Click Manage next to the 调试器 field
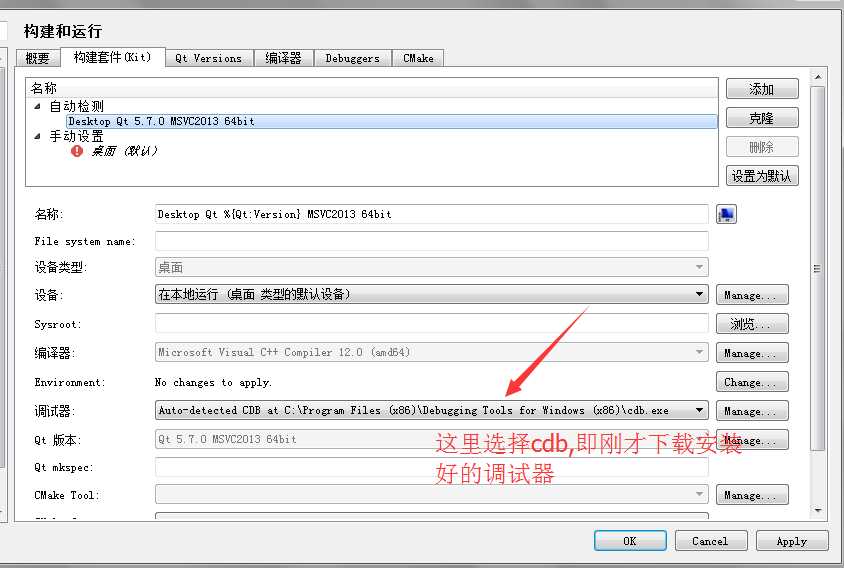Screen dimensions: 844x568 [x=752, y=411]
